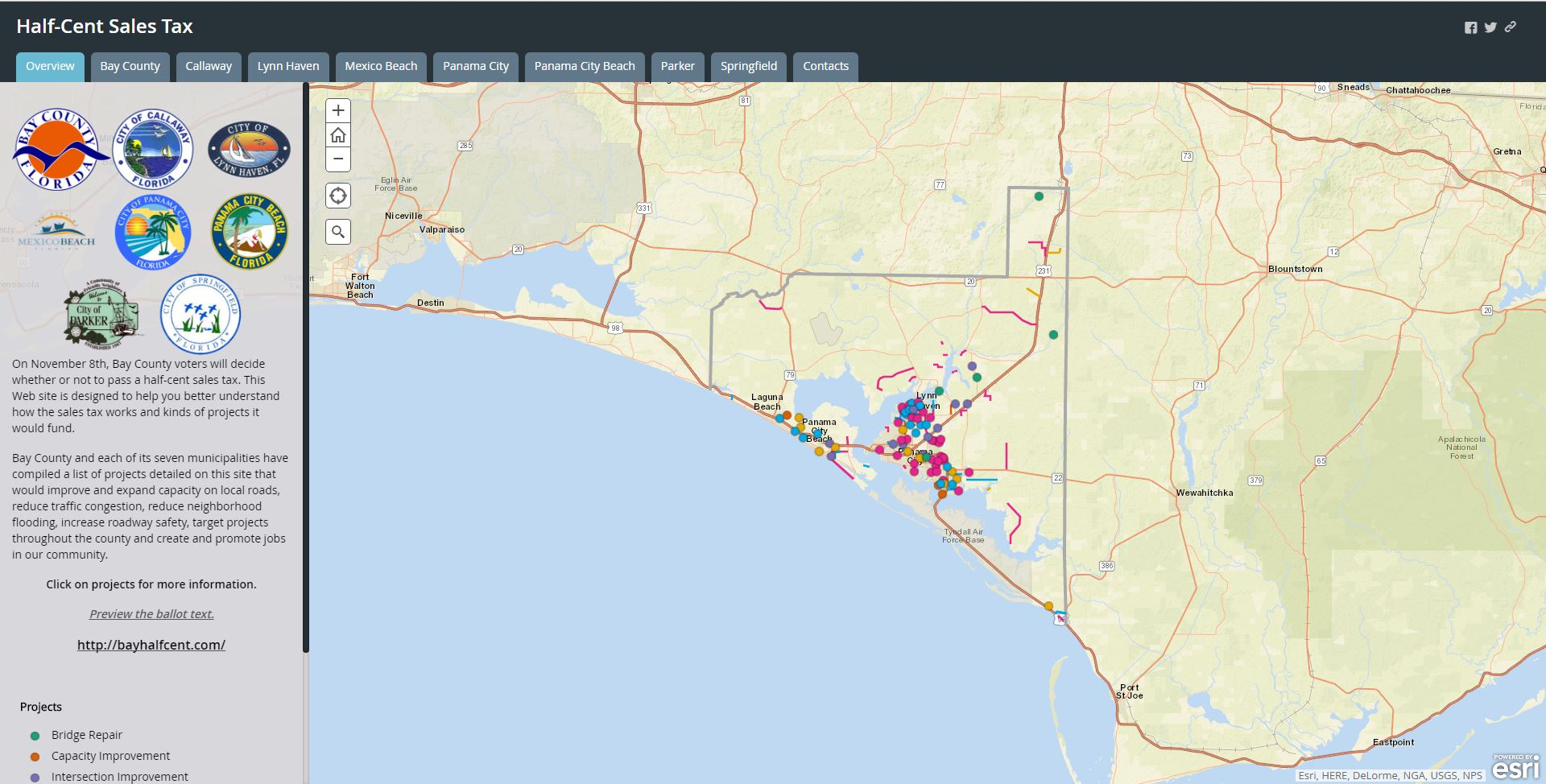The width and height of the screenshot is (1546, 784).
Task: Click the Bay County Florida logo
Action: tap(56, 150)
